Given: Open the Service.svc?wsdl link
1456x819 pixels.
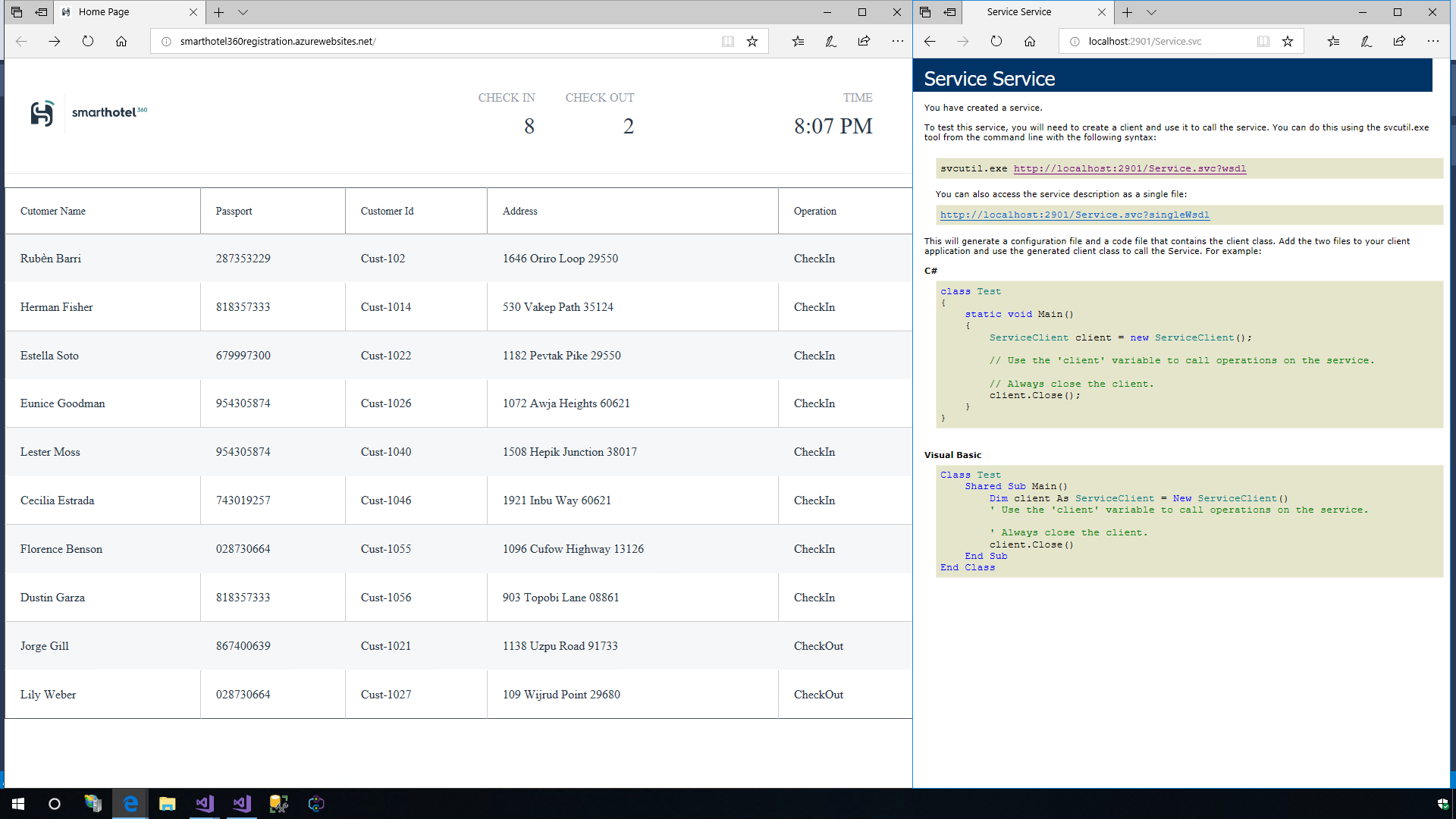Looking at the screenshot, I should pyautogui.click(x=1129, y=169).
